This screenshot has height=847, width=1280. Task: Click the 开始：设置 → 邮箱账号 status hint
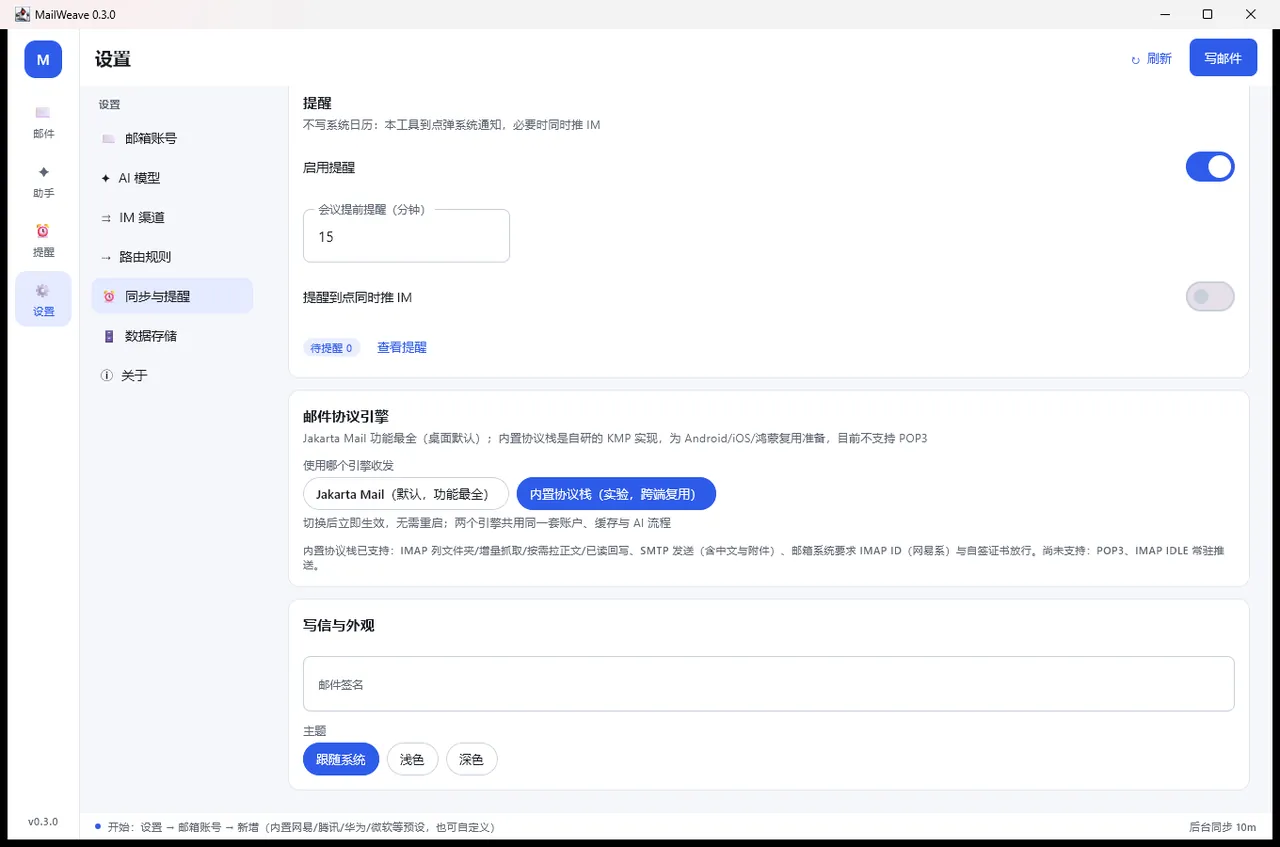coord(301,827)
